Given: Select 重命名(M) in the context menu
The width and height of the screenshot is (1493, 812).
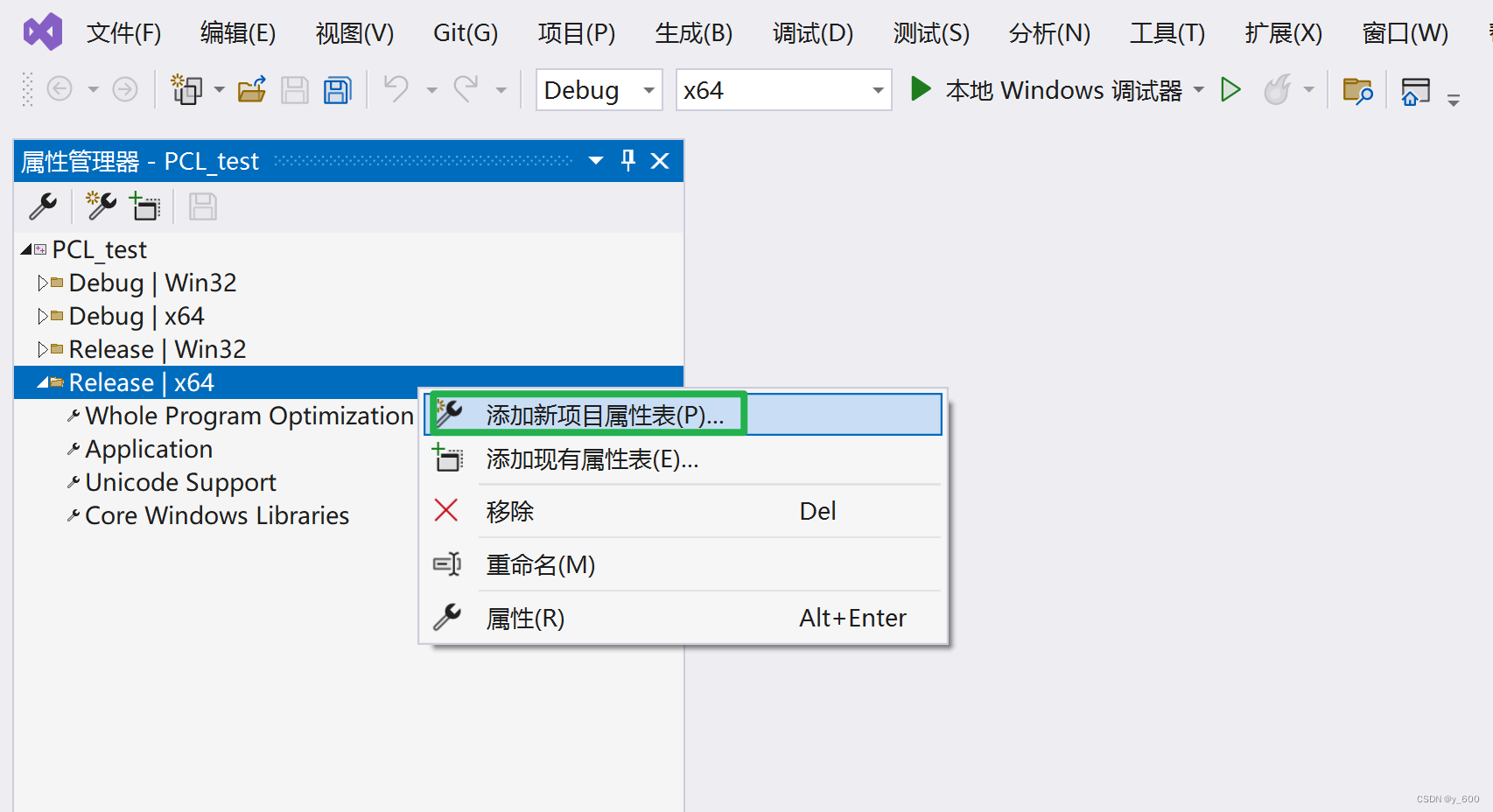Looking at the screenshot, I should click(x=540, y=564).
